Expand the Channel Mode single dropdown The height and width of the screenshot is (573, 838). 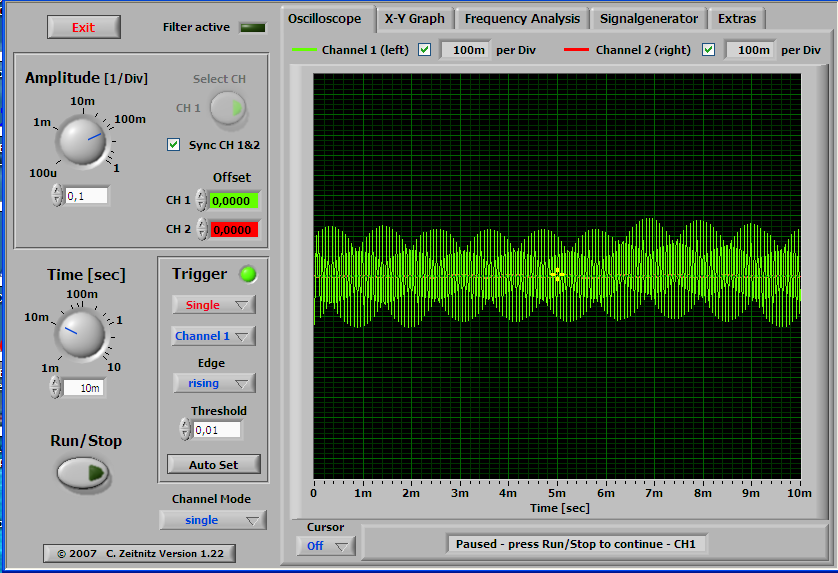(x=212, y=520)
